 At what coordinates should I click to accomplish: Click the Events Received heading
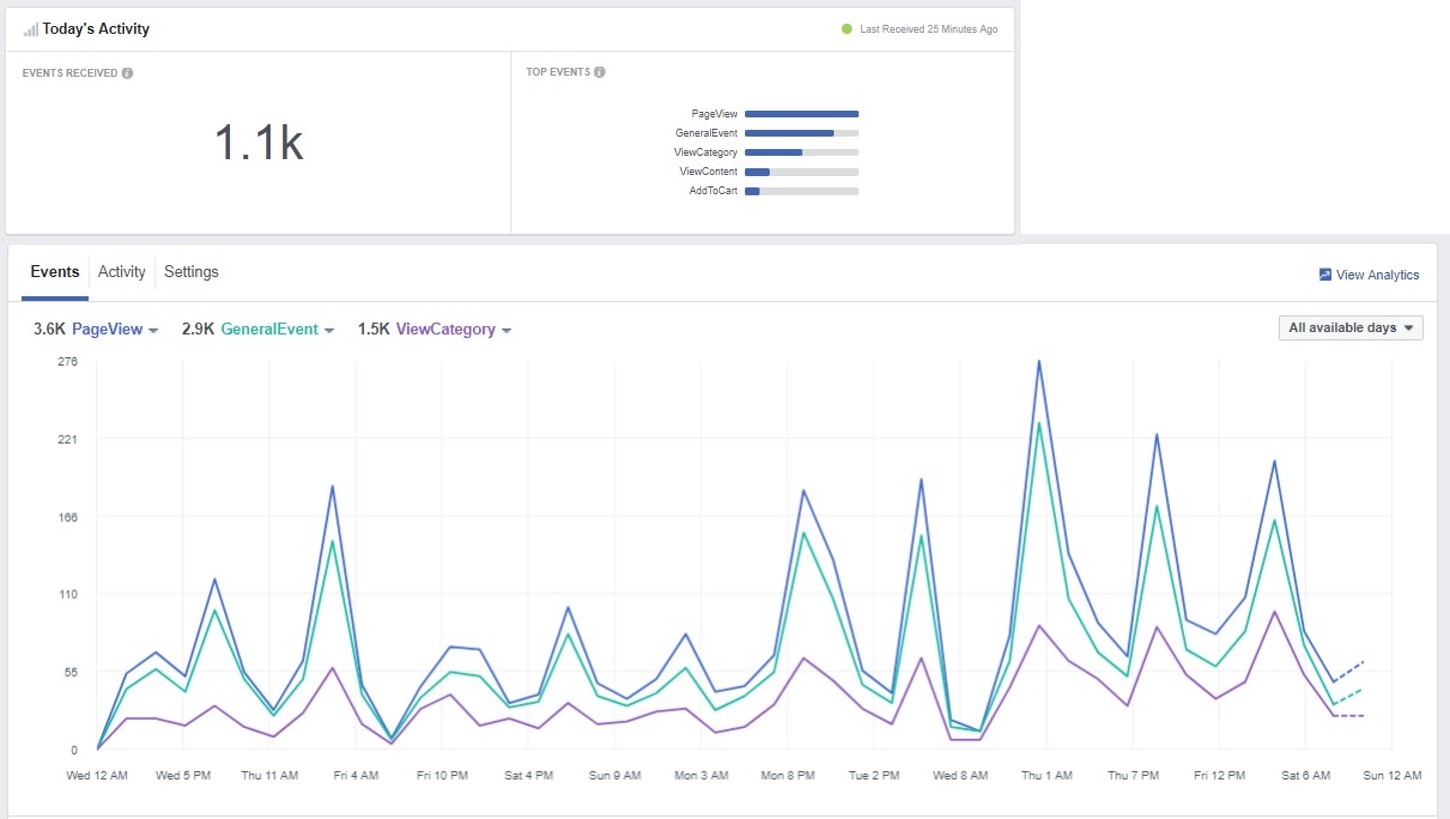coord(70,73)
